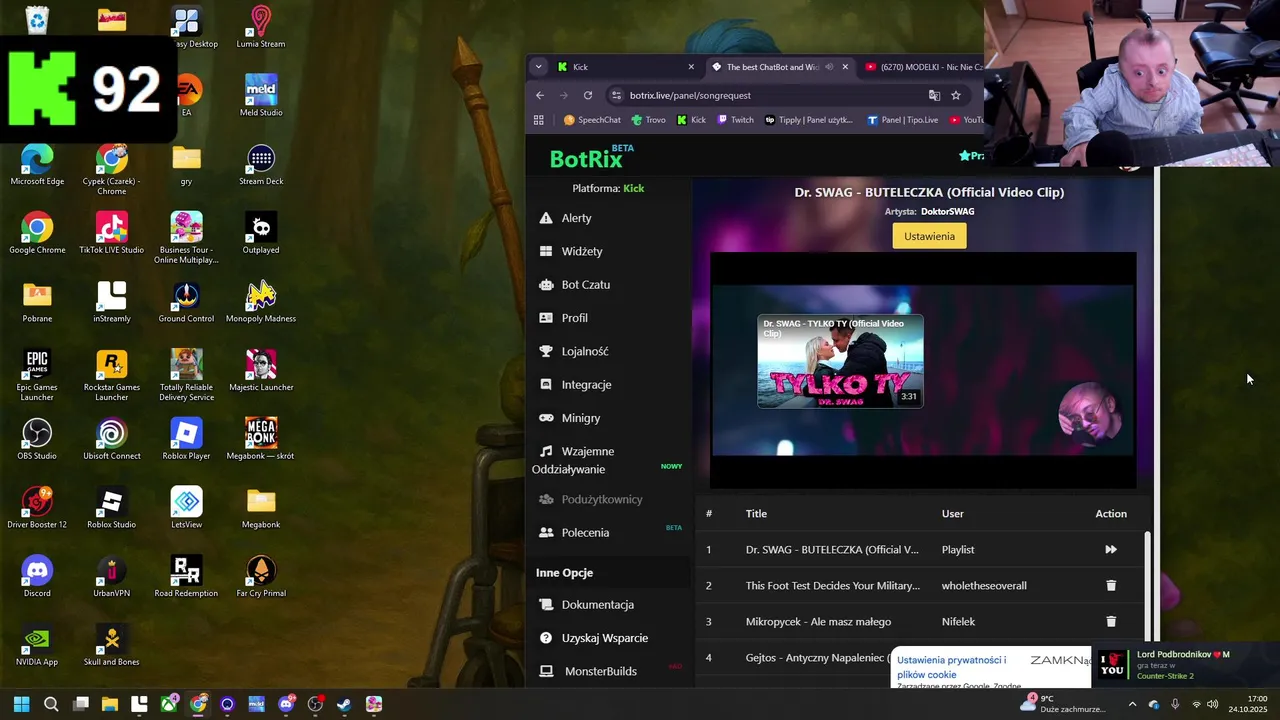Click the botrix.live address bar
Image resolution: width=1280 pixels, height=720 pixels.
pos(769,95)
